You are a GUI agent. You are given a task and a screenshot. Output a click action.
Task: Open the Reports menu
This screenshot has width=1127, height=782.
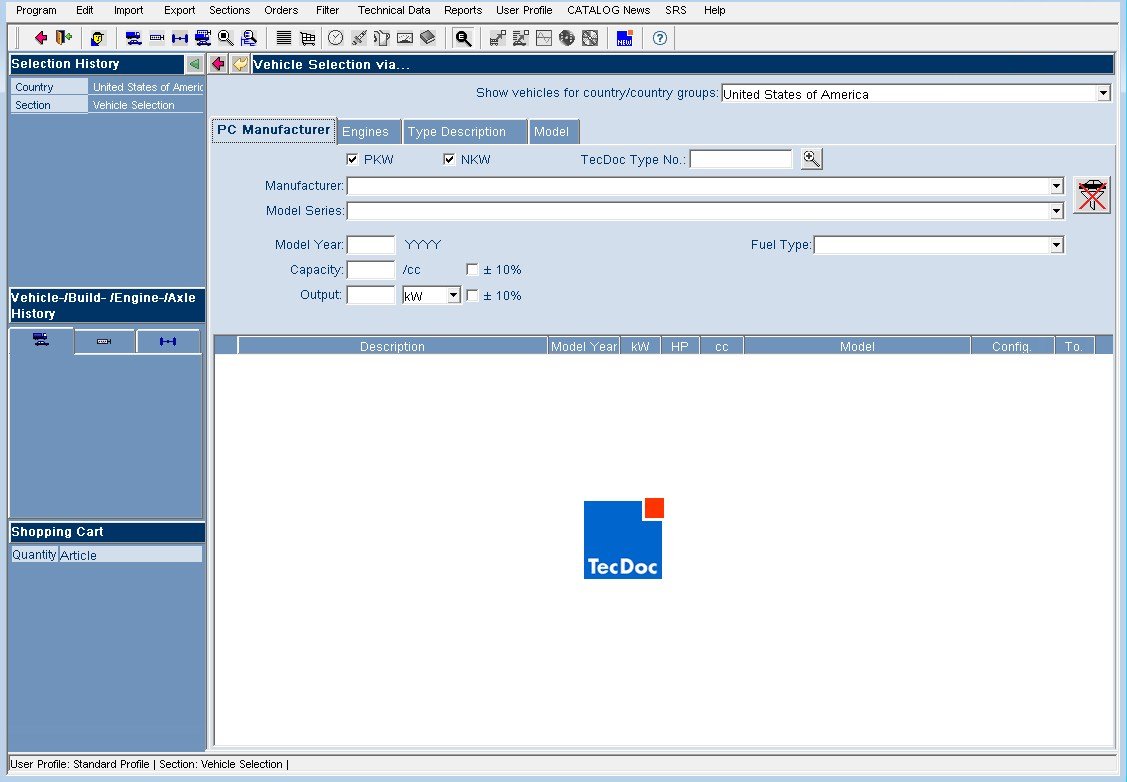[x=463, y=10]
